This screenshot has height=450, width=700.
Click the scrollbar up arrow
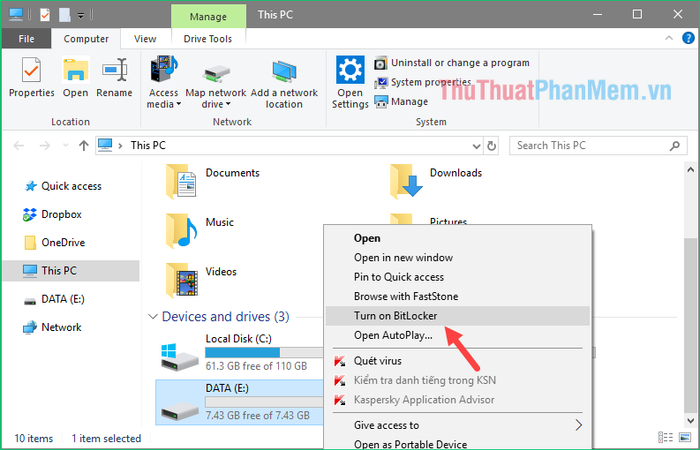click(690, 170)
